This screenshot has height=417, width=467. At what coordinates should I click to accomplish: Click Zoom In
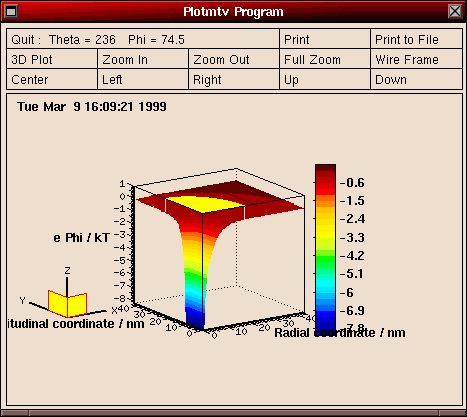[143, 59]
